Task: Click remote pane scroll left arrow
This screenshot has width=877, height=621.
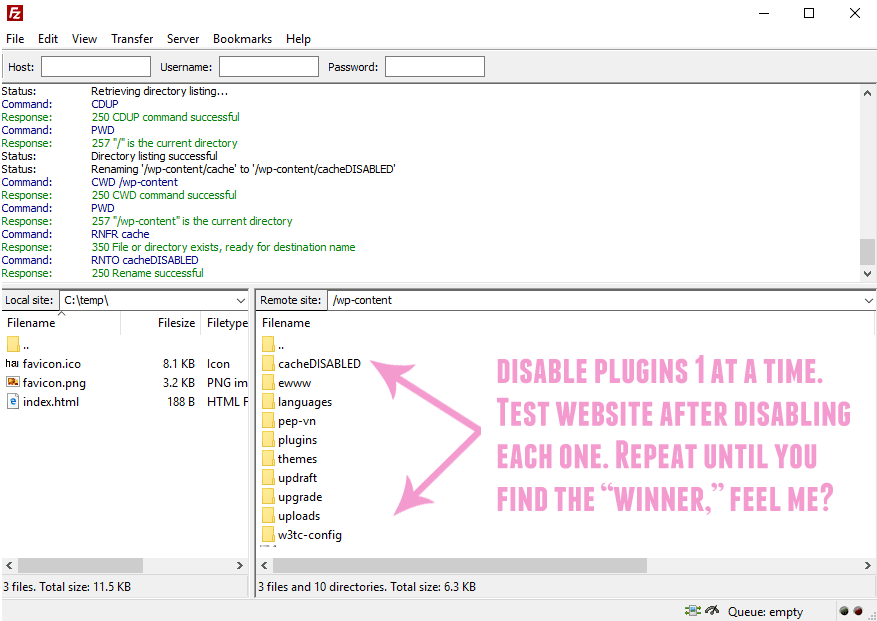Action: (265, 566)
